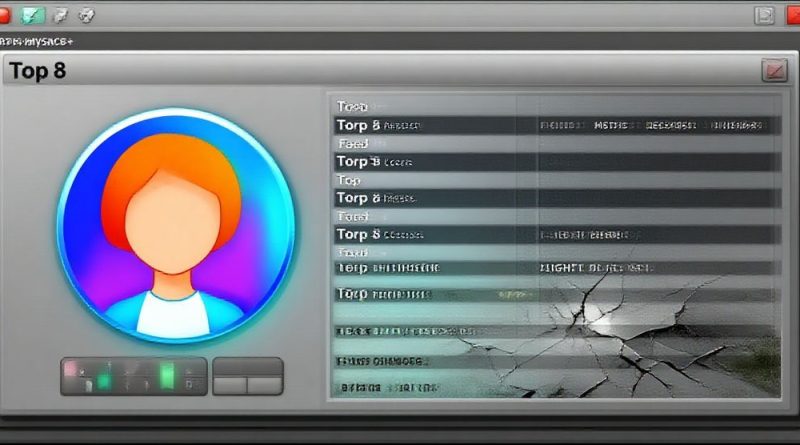
Task: Expand the Faed section header
Action: point(353,144)
